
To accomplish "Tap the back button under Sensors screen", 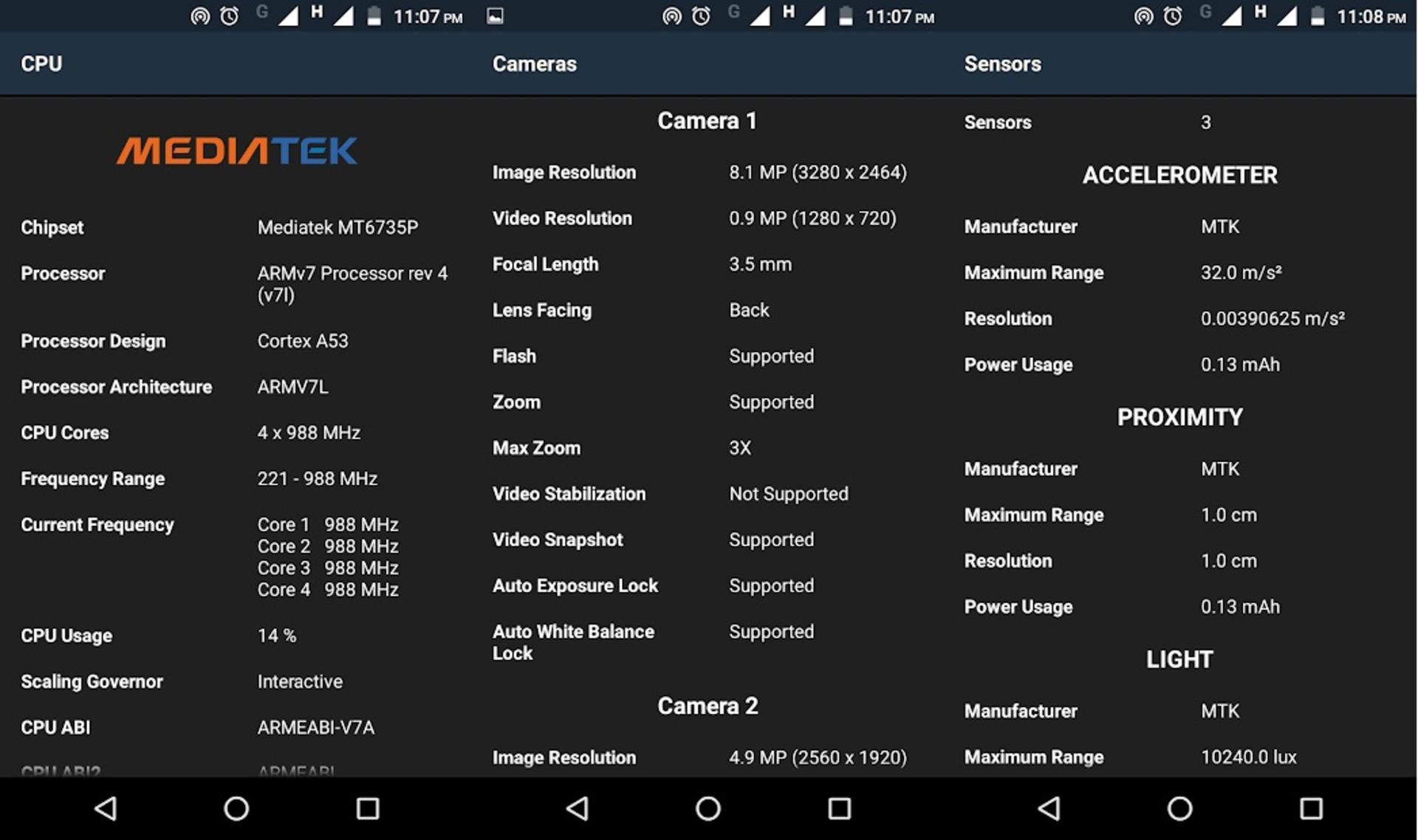I will [1049, 808].
